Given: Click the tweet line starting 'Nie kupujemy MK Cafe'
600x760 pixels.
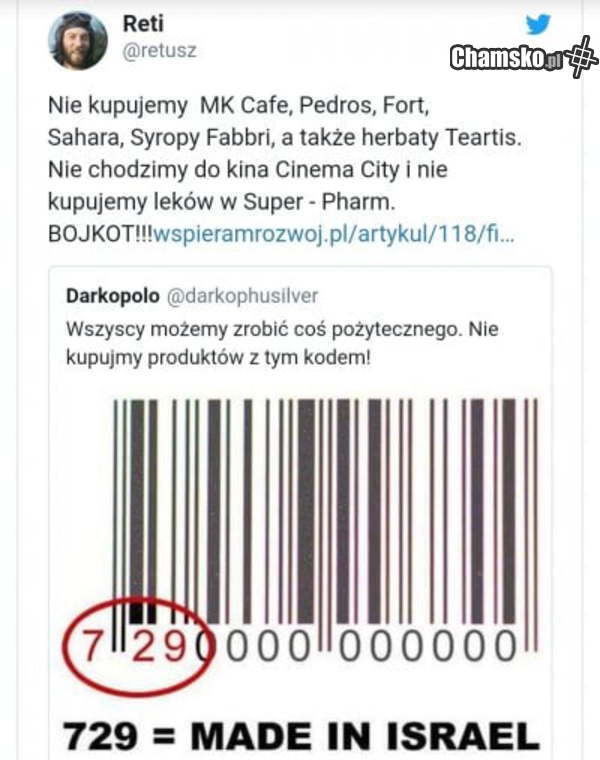Looking at the screenshot, I should pos(238,105).
